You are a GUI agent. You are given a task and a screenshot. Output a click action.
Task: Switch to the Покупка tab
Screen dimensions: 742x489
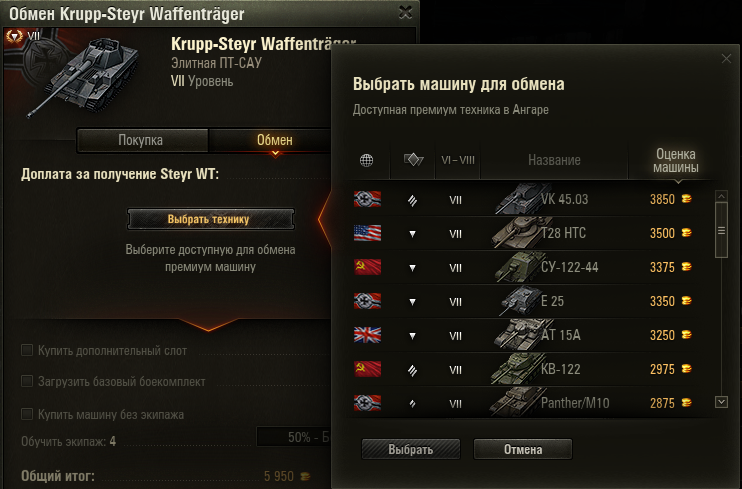142,140
